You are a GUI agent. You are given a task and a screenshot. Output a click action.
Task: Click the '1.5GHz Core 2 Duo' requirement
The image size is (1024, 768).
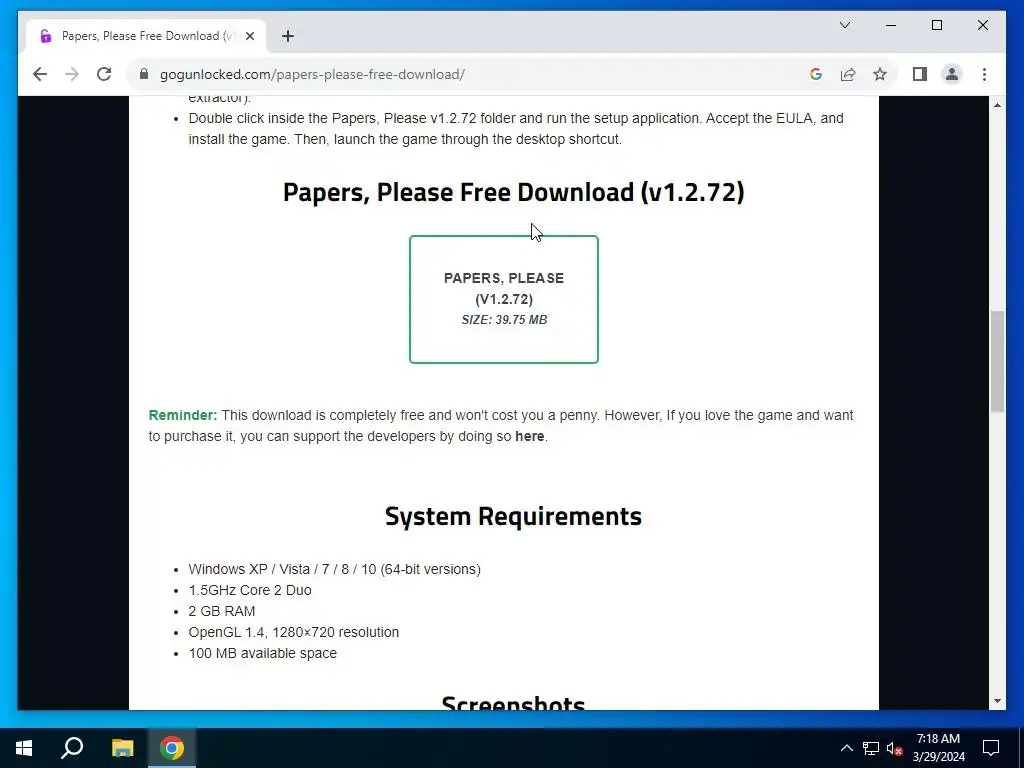(x=249, y=590)
